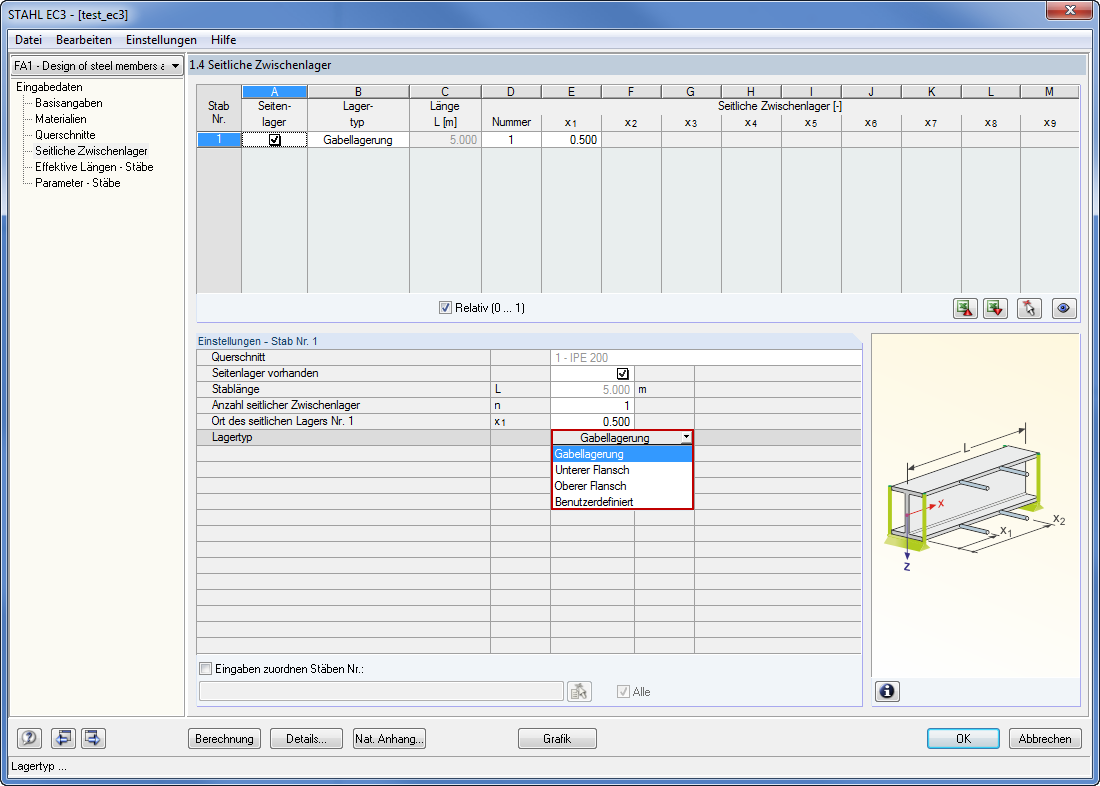
Task: Open the Datei menu
Action: pos(29,40)
